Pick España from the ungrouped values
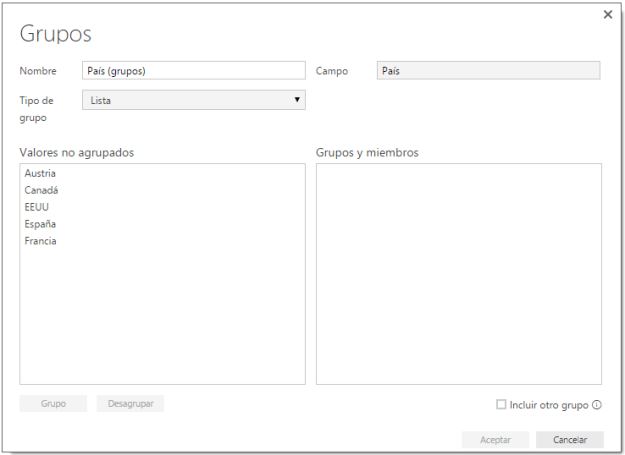The width and height of the screenshot is (625, 455). pos(40,224)
